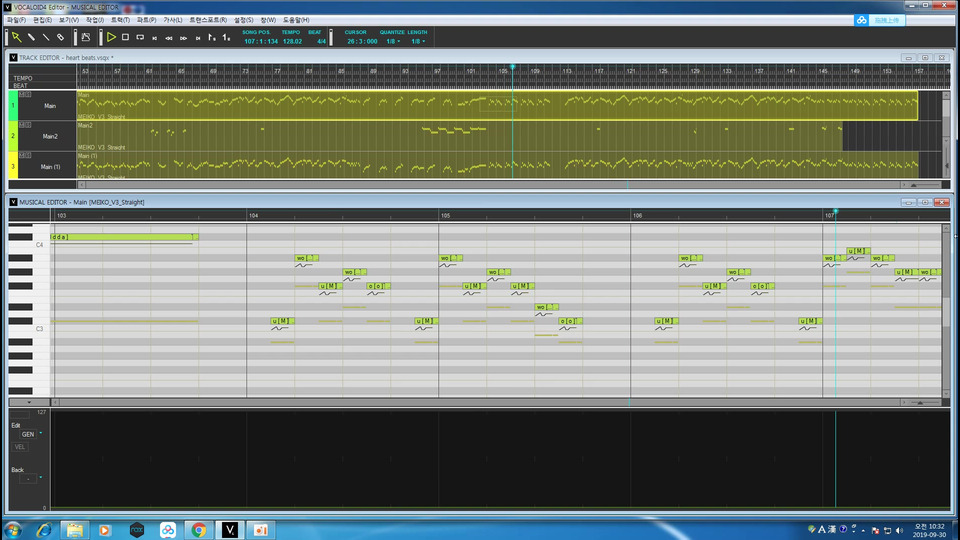Adjust Track Editor horizontal zoom slider
Image resolution: width=960 pixels, height=540 pixels.
tap(926, 185)
